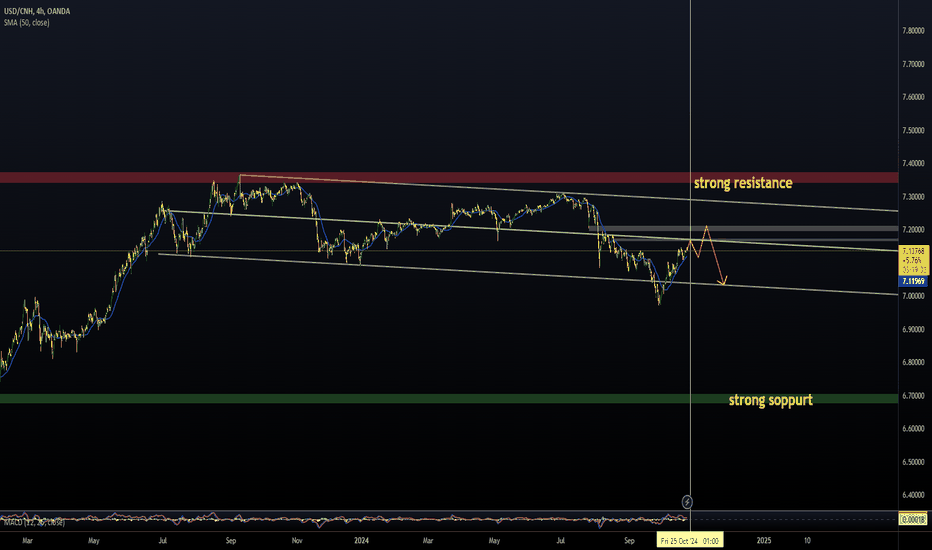Click the 6.70000 price axis label

(913, 395)
